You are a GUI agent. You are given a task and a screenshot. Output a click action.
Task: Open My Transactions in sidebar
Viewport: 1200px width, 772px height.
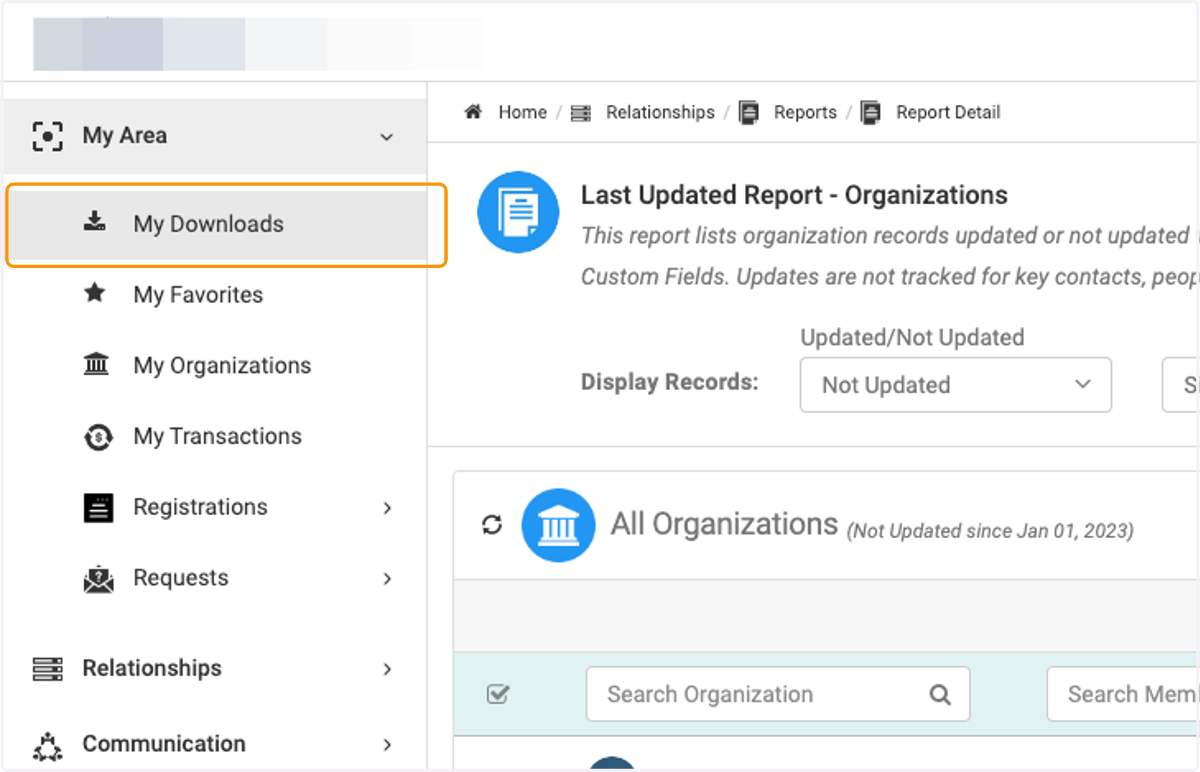[217, 437]
